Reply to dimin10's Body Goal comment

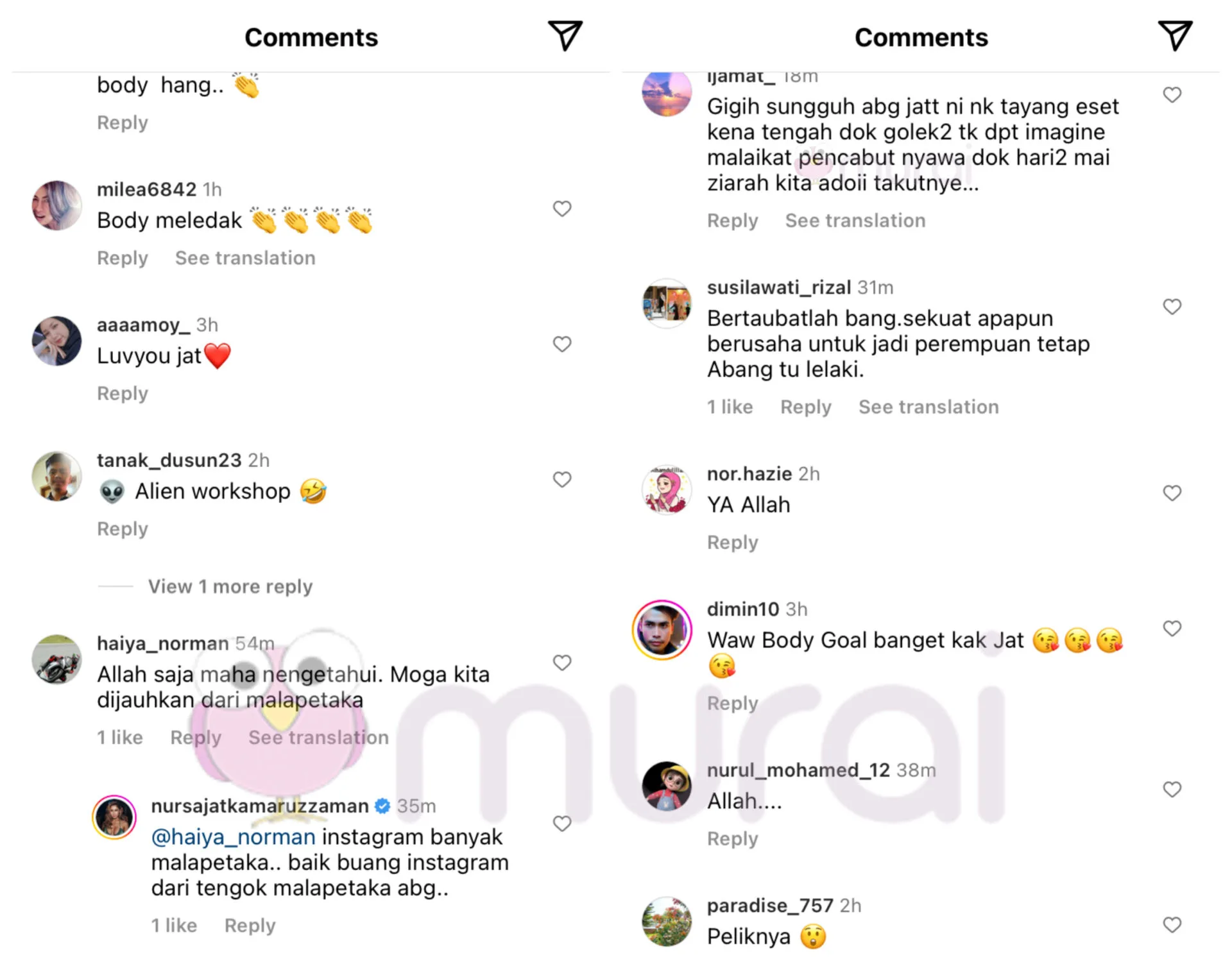coord(733,703)
